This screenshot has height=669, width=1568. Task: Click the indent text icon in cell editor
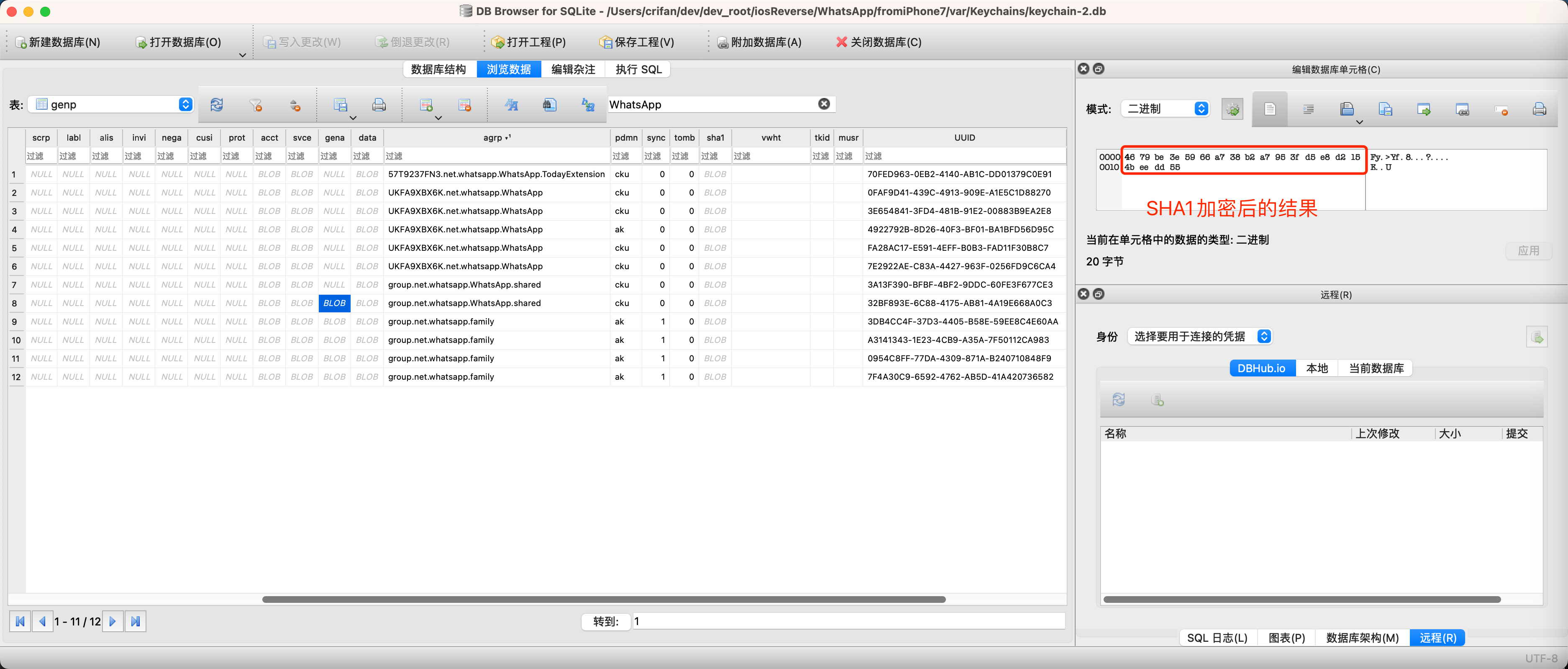tap(1308, 109)
